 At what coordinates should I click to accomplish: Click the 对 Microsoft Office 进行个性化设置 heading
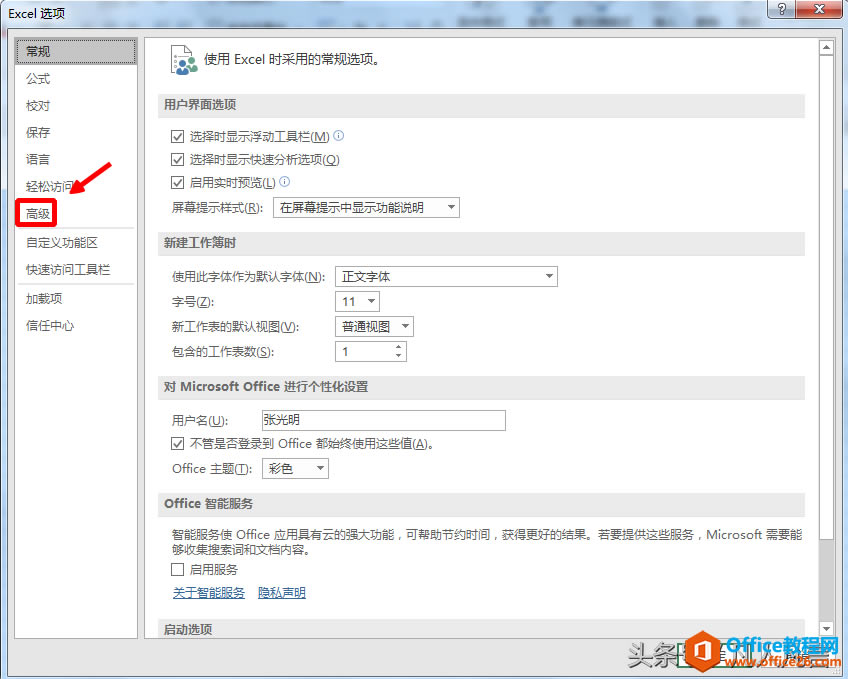coord(266,387)
